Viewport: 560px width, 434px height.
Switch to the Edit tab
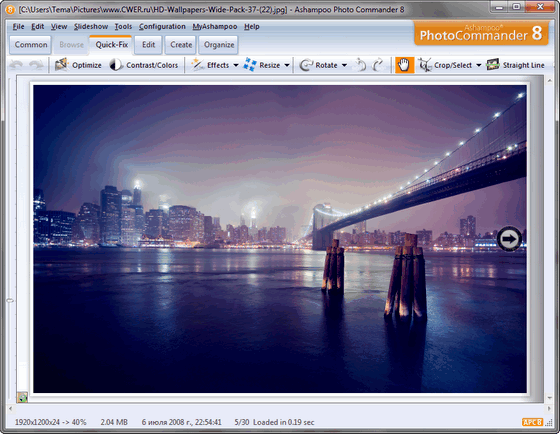pos(148,45)
